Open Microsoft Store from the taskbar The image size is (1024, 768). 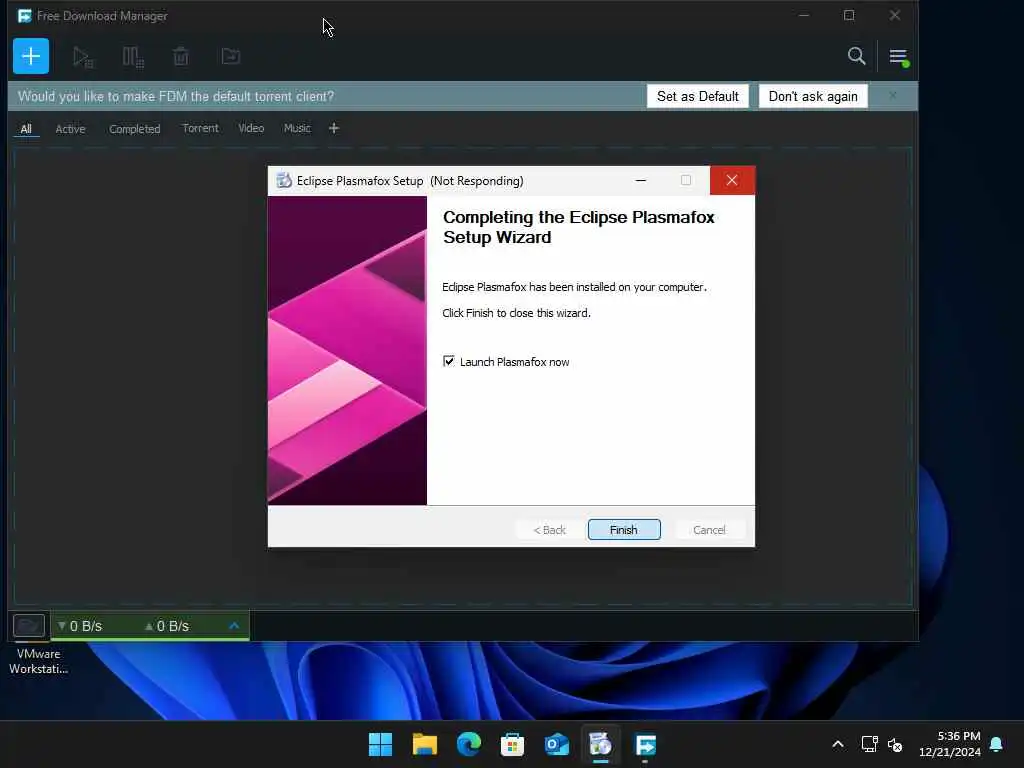point(513,744)
